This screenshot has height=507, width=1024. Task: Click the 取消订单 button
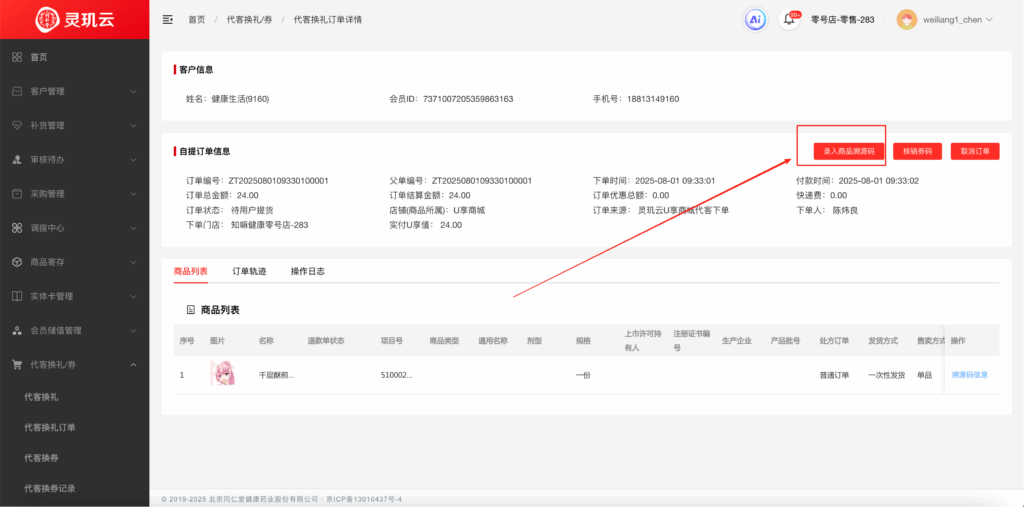974,151
